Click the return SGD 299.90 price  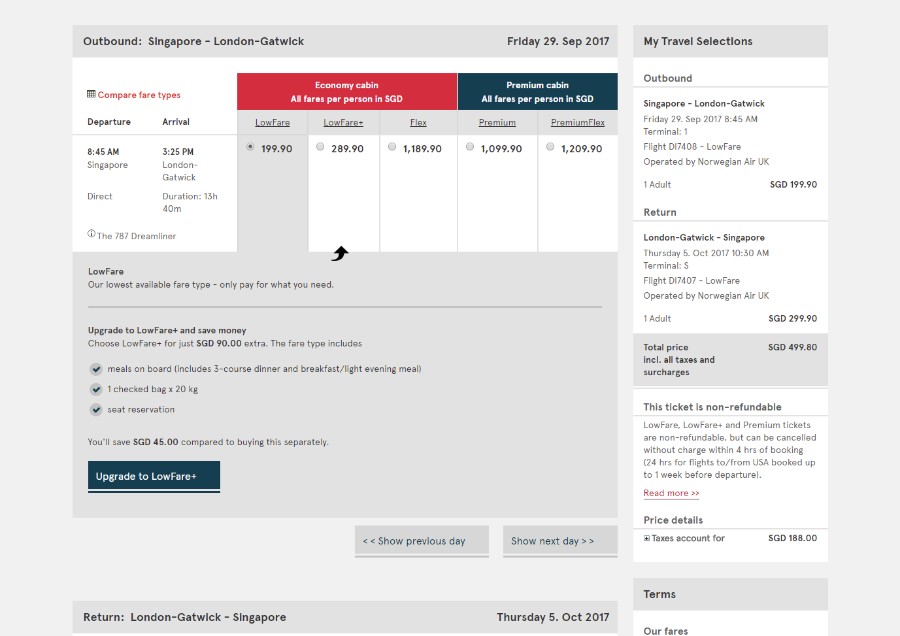[x=793, y=319]
